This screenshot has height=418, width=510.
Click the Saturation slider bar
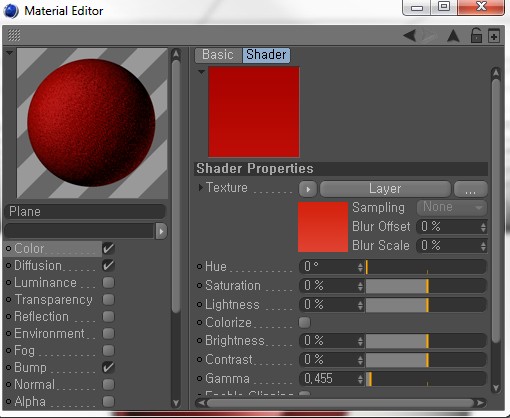point(426,286)
